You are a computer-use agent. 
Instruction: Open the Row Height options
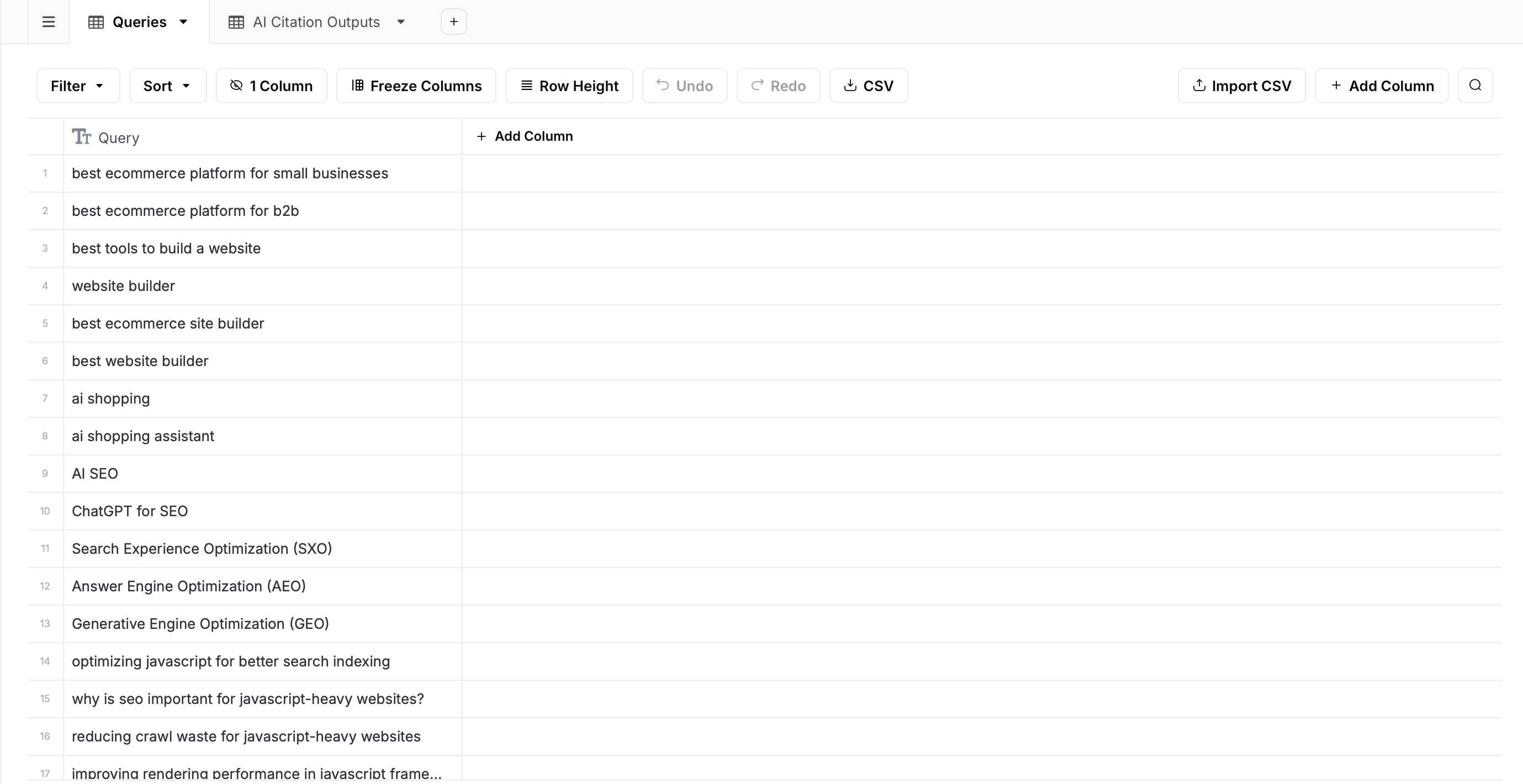pos(569,85)
